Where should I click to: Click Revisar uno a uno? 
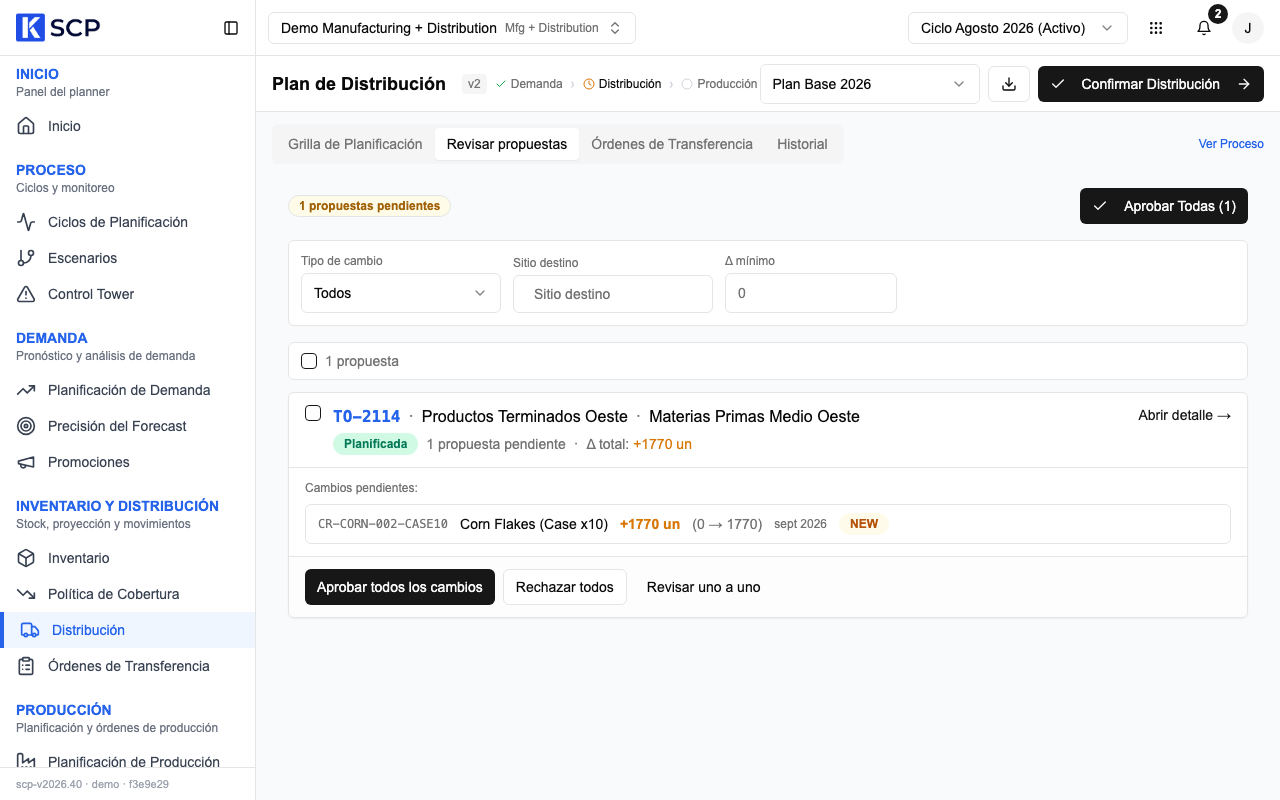coord(704,587)
